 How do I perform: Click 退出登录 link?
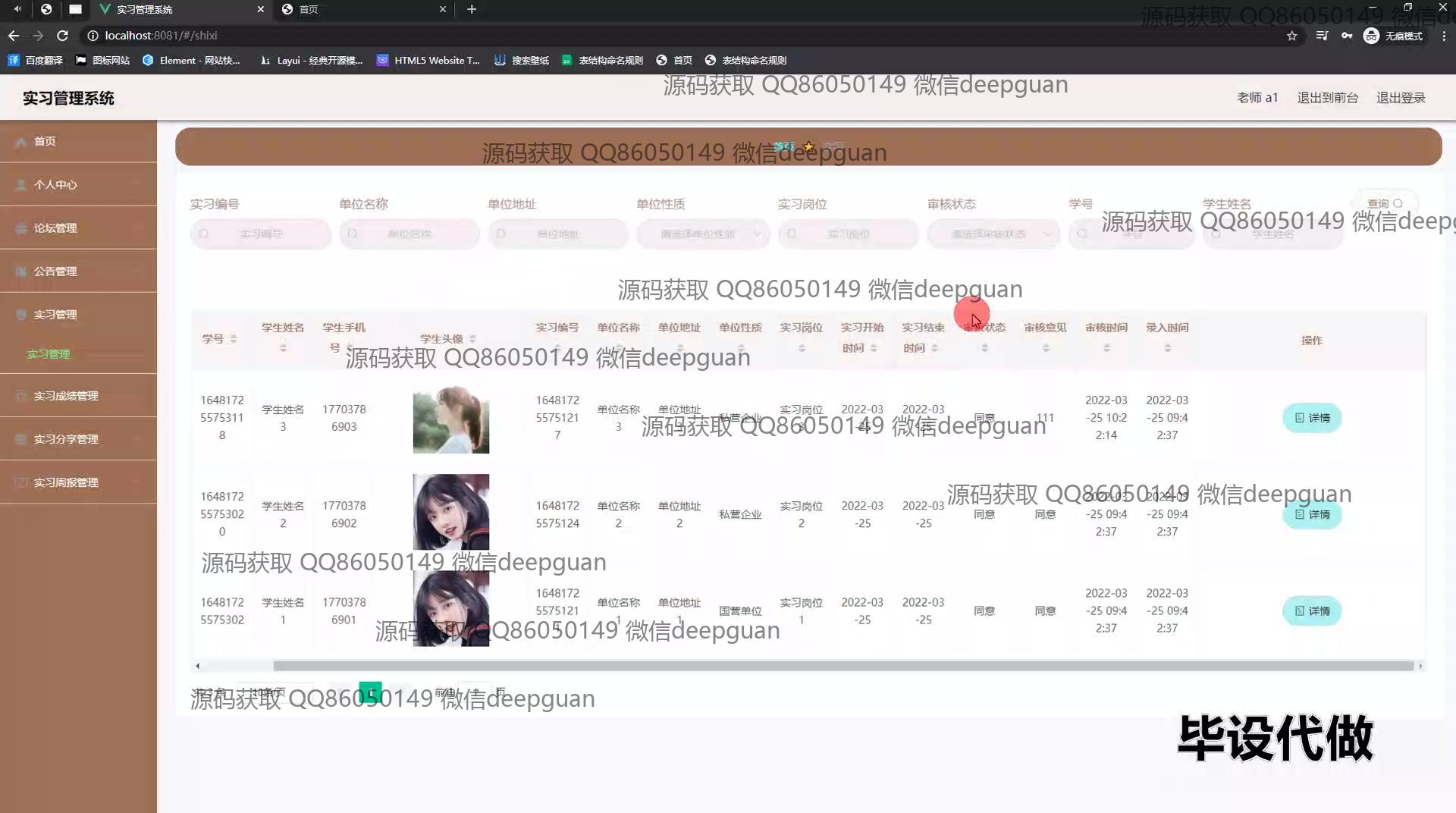point(1401,98)
